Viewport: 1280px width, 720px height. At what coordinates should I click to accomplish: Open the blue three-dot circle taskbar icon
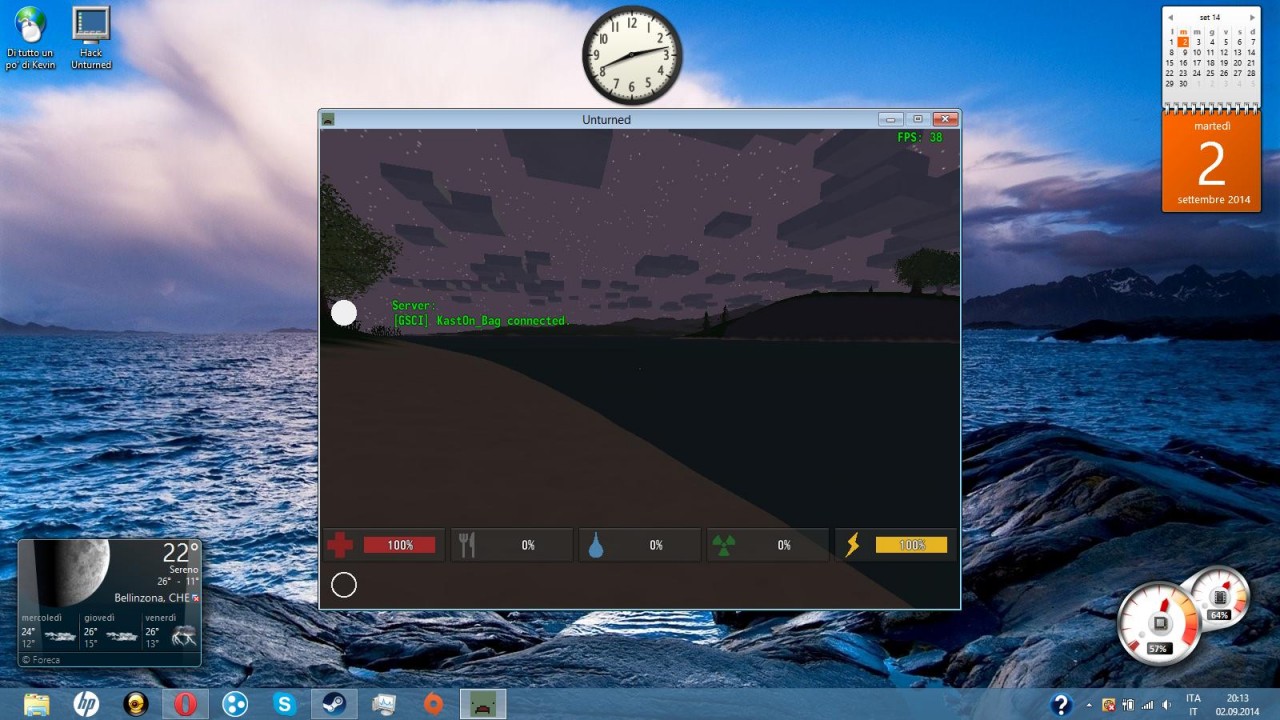coord(235,704)
